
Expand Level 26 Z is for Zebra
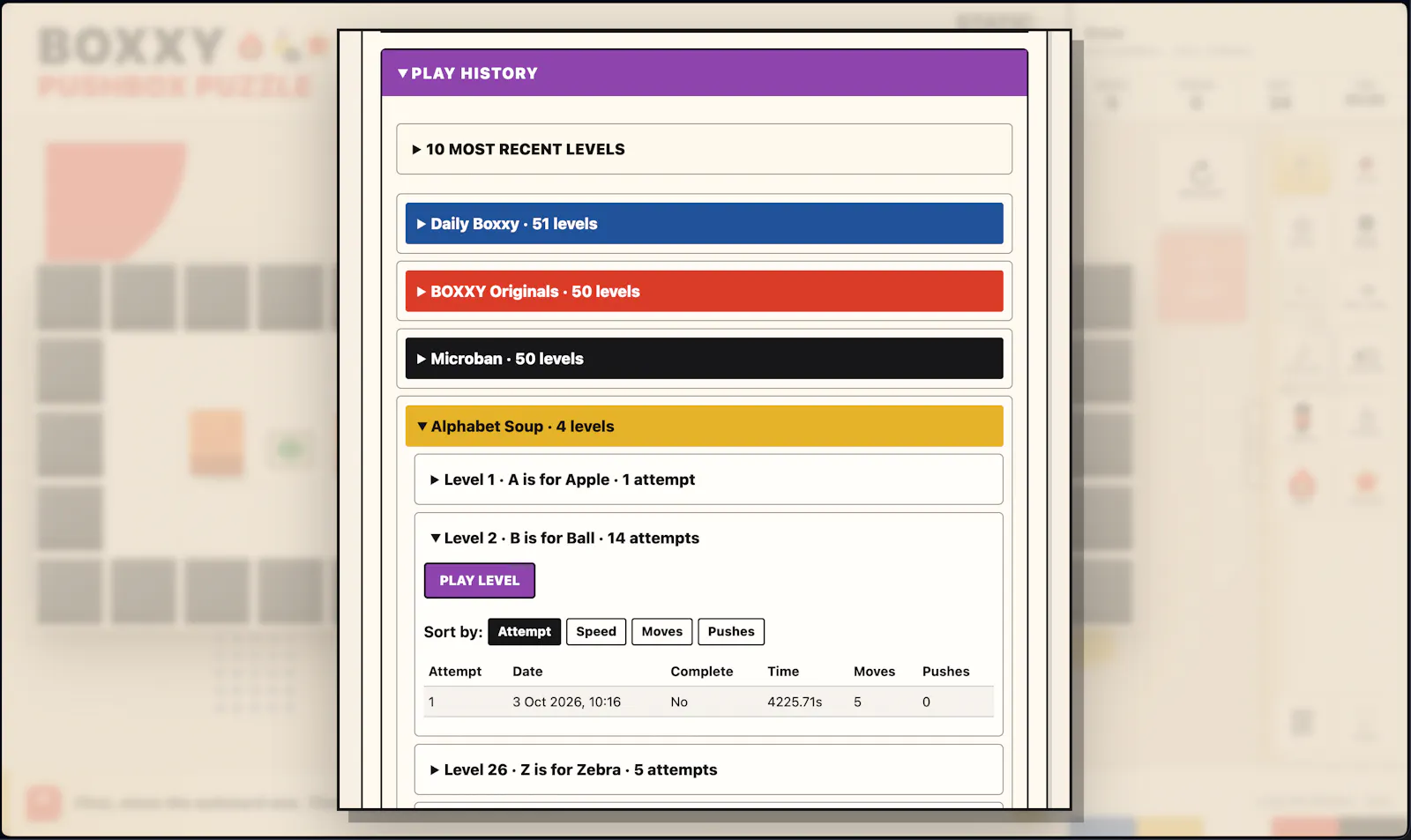pyautogui.click(x=708, y=769)
